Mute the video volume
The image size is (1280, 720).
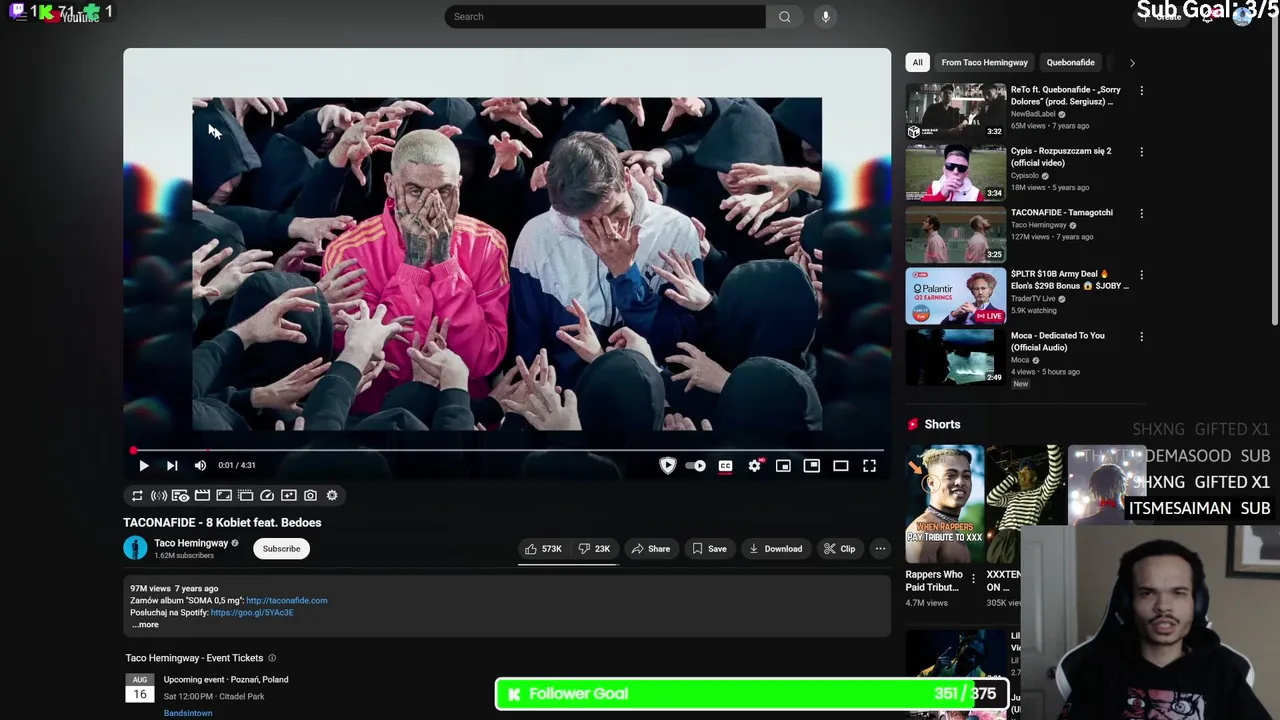tap(200, 465)
